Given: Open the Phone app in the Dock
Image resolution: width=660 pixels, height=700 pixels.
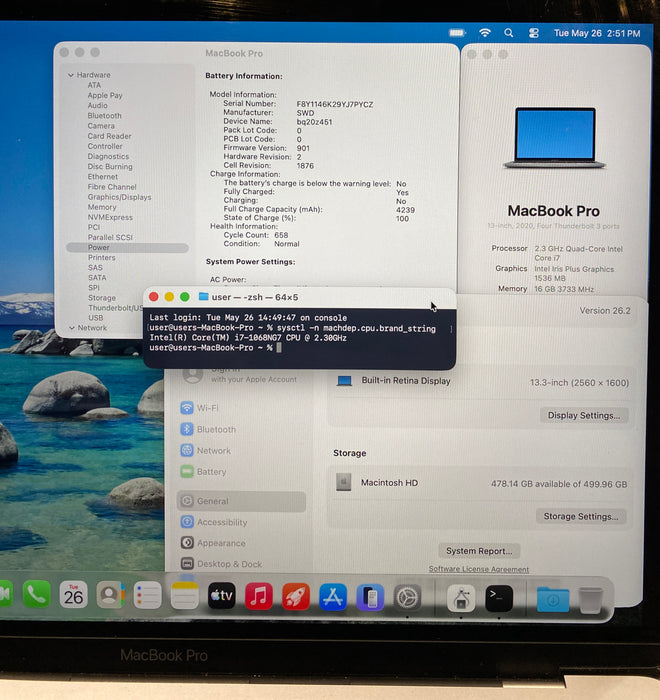Looking at the screenshot, I should click(37, 595).
